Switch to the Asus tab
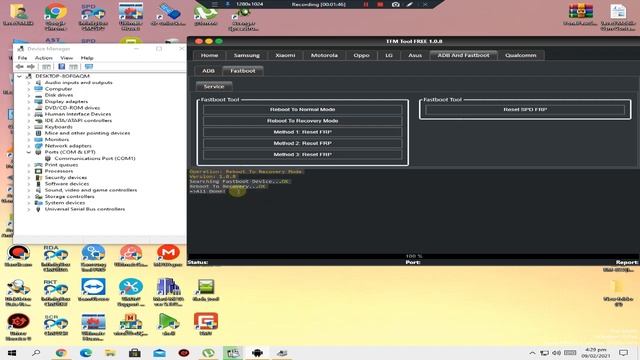This screenshot has width=640, height=360. (x=415, y=55)
